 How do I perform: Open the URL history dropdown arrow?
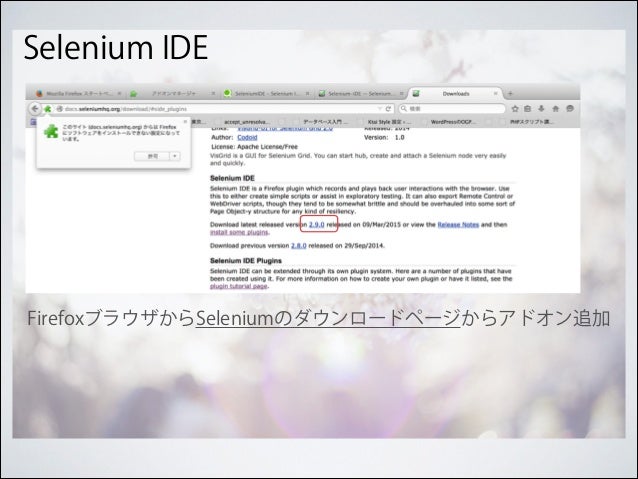(379, 109)
